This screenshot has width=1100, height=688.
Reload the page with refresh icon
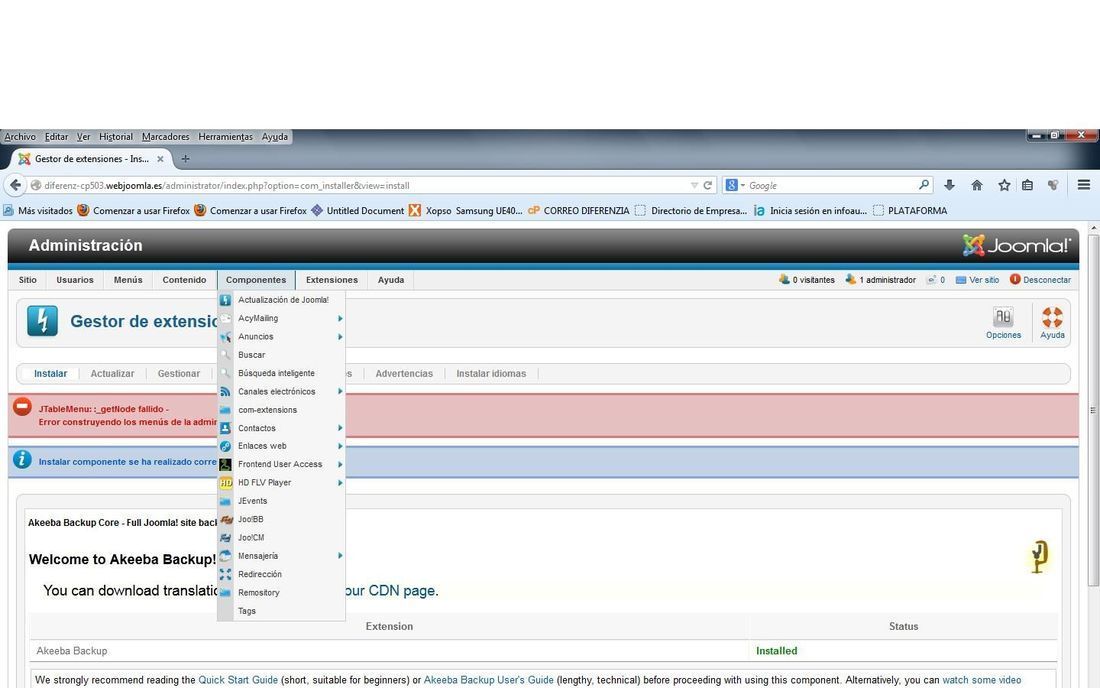point(708,185)
